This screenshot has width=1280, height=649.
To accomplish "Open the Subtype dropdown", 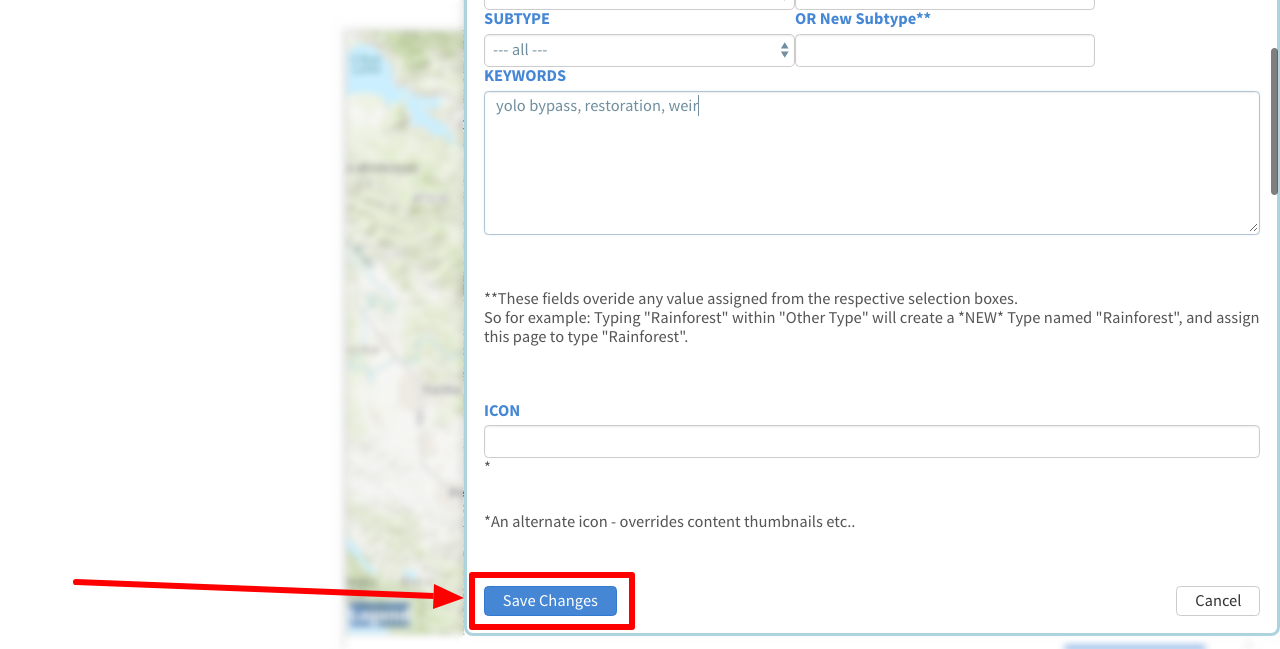I will [638, 50].
